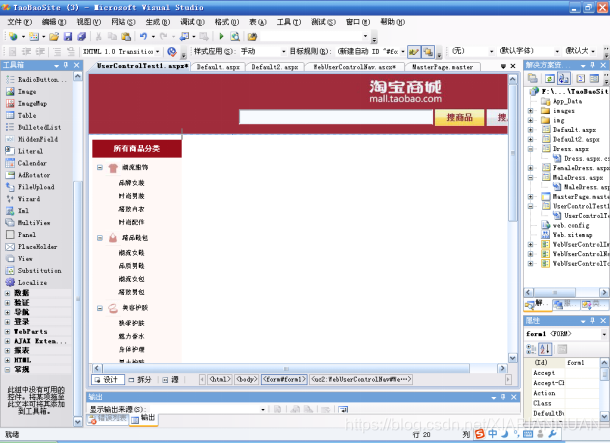Switch to Source view
This screenshot has width=610, height=443.
click(171, 380)
